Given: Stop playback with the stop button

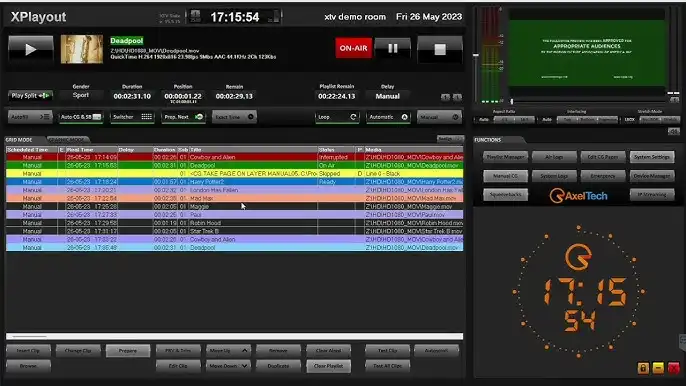Looking at the screenshot, I should (440, 49).
